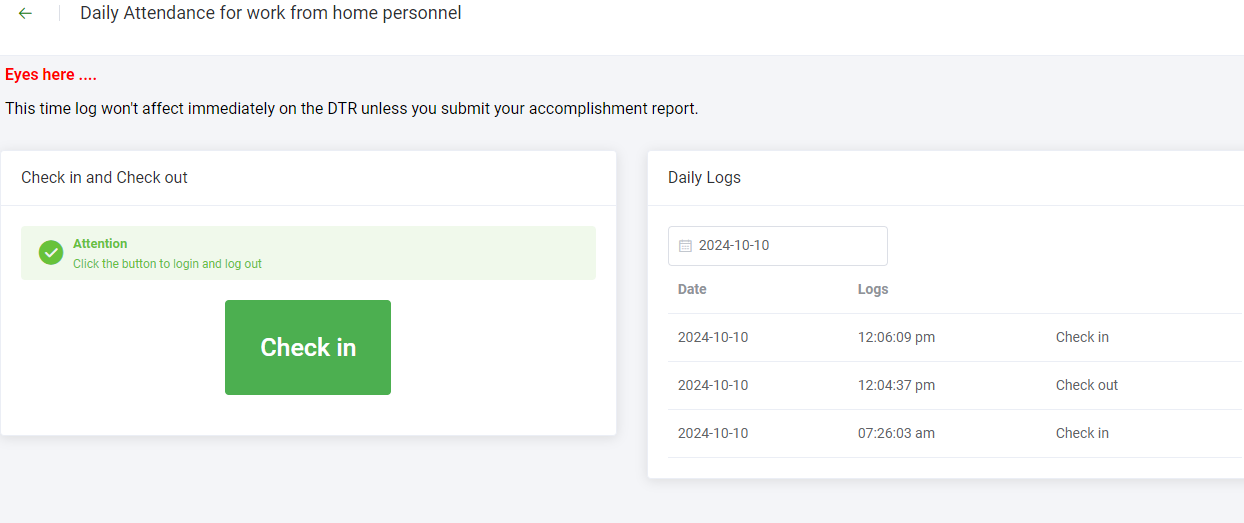
Task: Click the Daily Logs panel heading
Action: (x=704, y=178)
